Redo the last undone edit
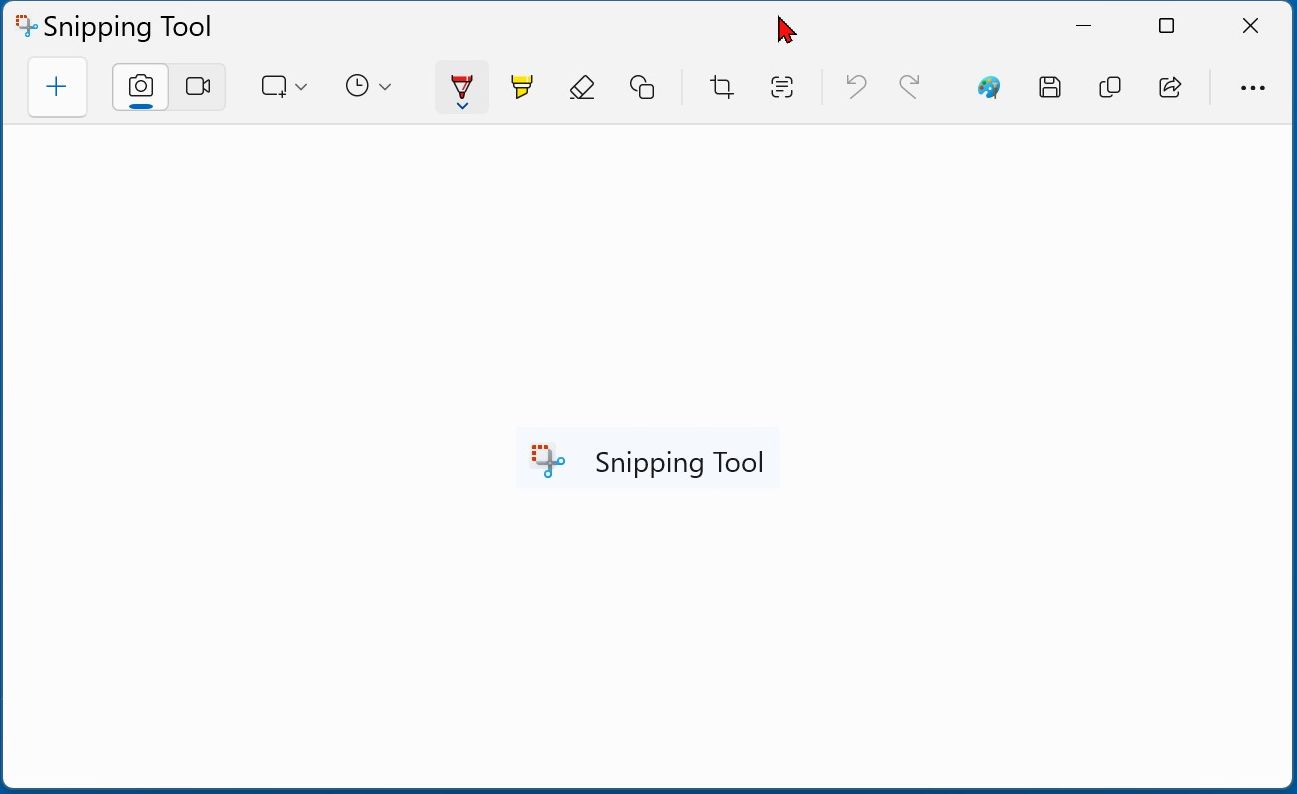 (909, 87)
